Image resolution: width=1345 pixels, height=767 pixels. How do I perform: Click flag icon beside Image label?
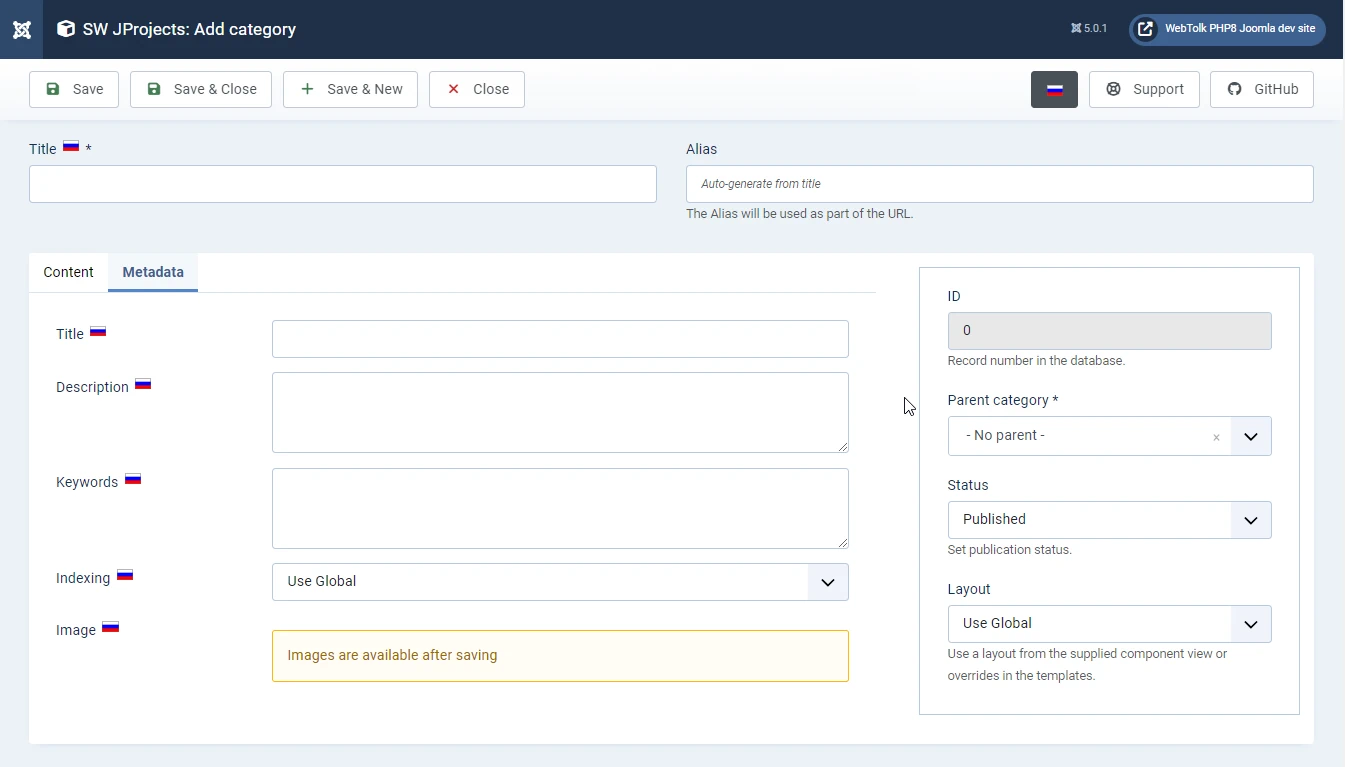111,627
